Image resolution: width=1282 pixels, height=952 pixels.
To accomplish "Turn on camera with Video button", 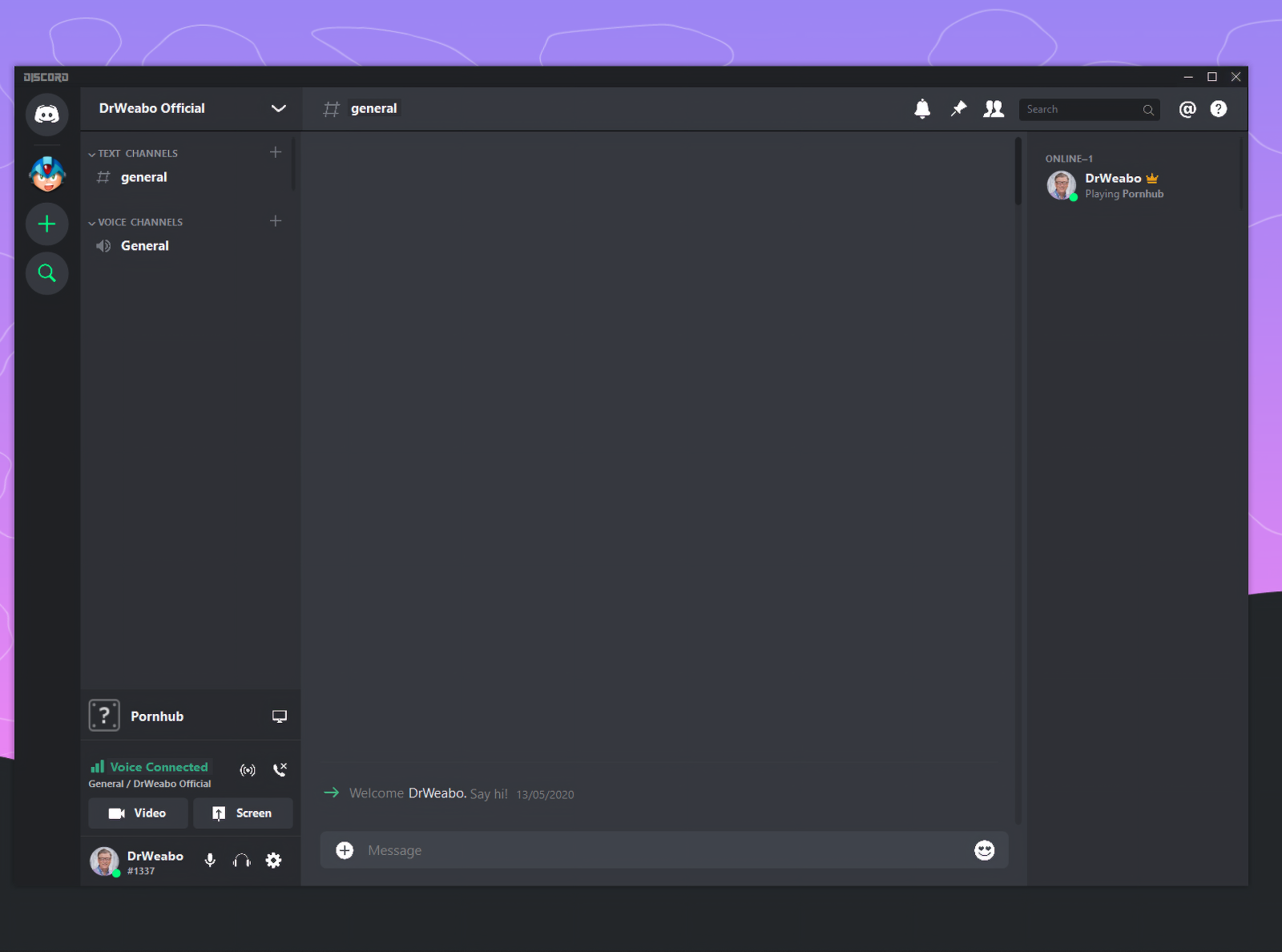I will click(x=138, y=813).
